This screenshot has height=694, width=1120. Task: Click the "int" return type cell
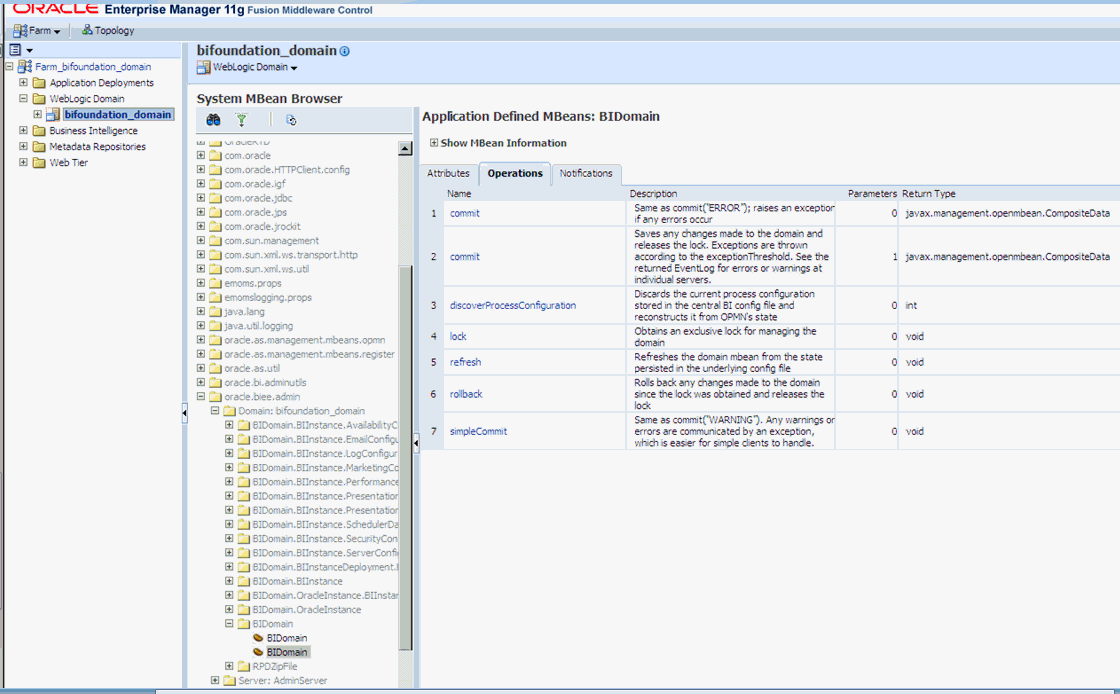pyautogui.click(x=911, y=305)
